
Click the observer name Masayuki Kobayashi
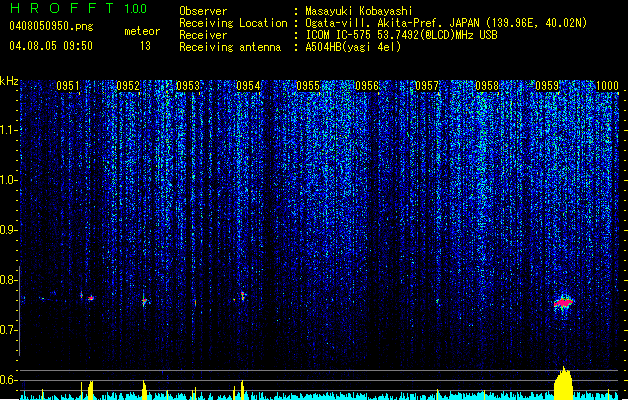pyautogui.click(x=359, y=11)
